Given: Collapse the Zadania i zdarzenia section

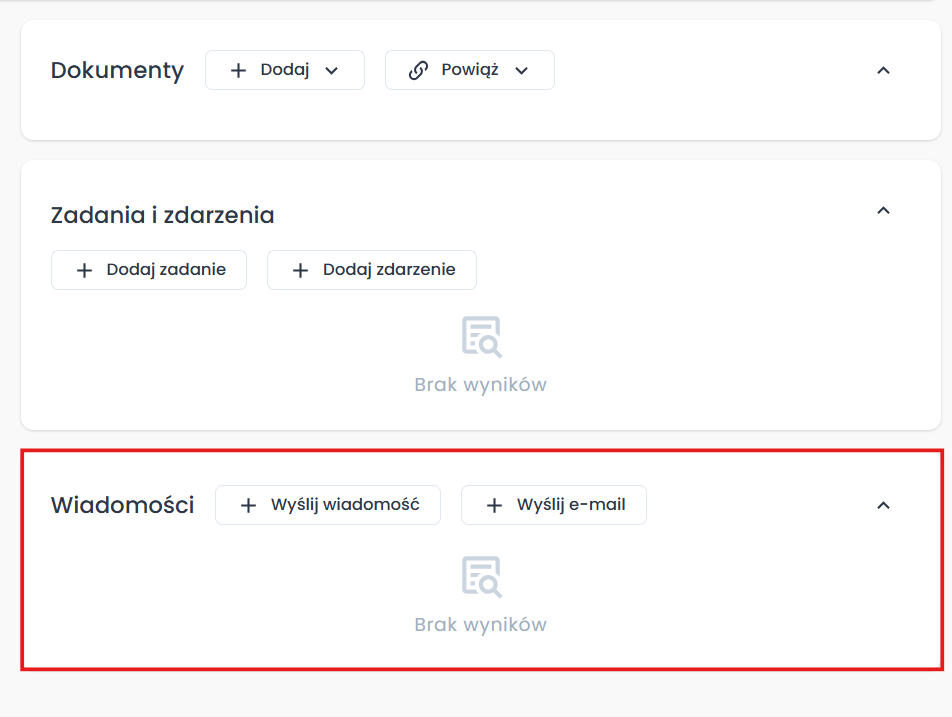Looking at the screenshot, I should [883, 211].
